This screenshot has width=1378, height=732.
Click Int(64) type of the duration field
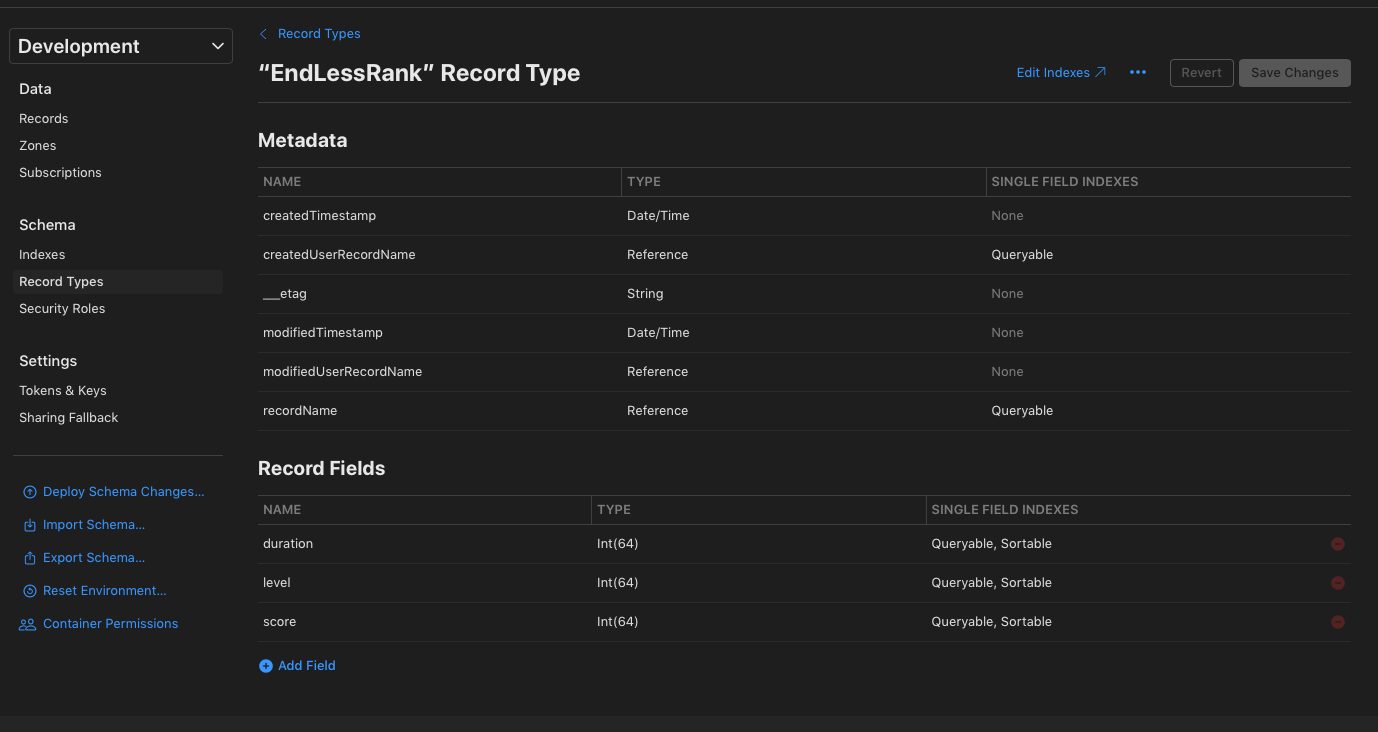618,544
